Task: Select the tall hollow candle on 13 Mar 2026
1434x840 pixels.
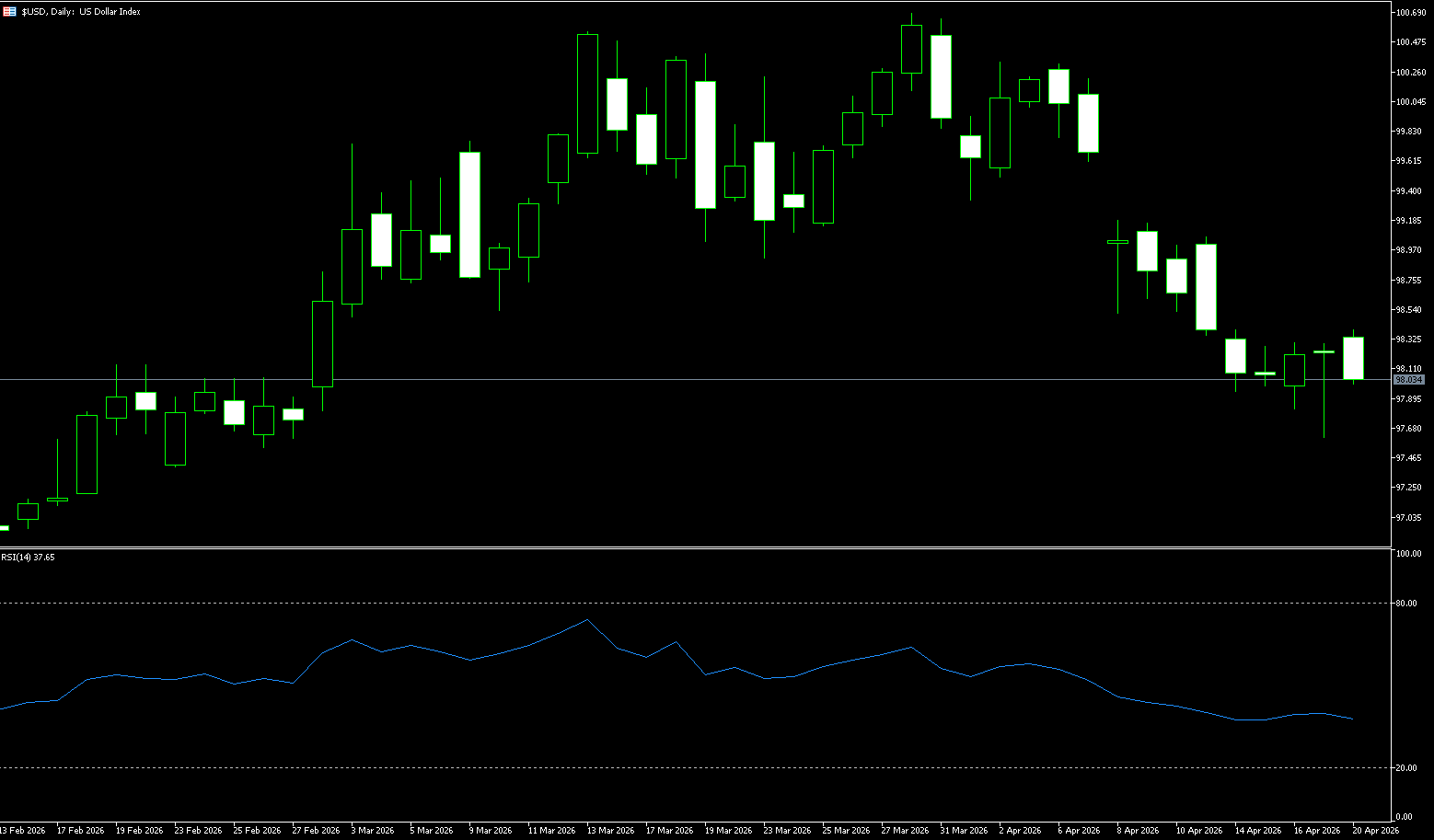Action: (x=587, y=94)
